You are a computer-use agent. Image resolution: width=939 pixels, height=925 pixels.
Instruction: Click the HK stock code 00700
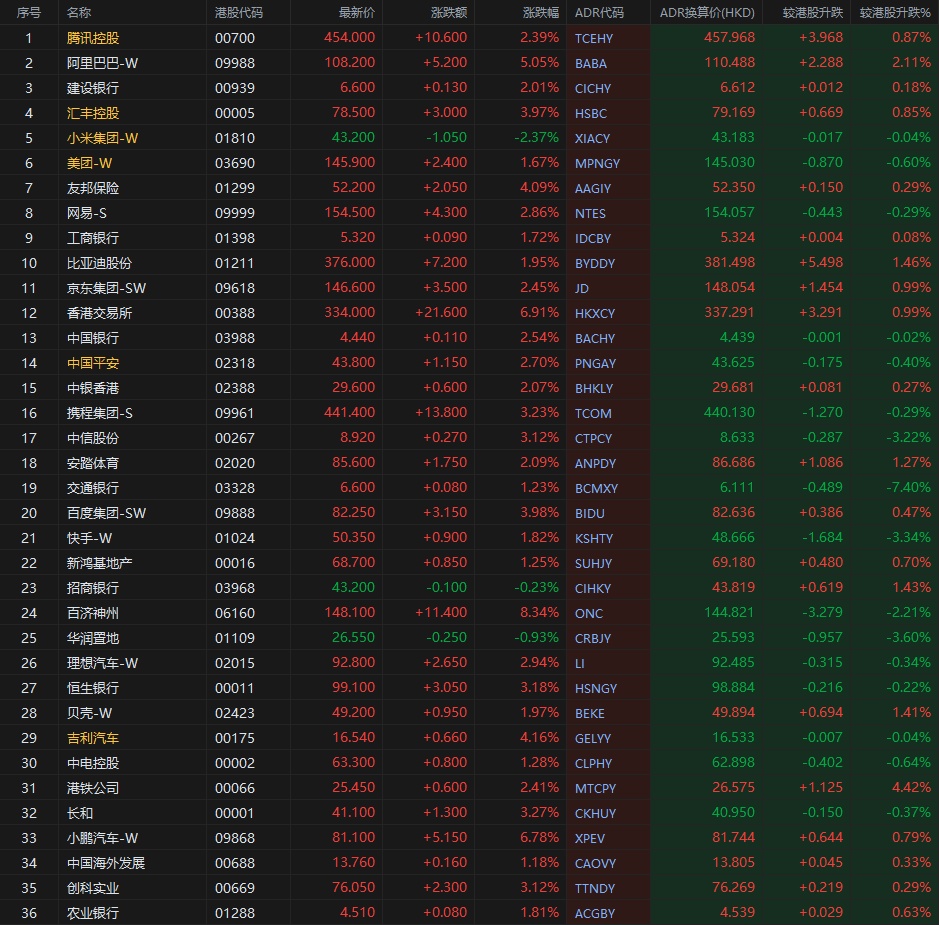point(235,38)
